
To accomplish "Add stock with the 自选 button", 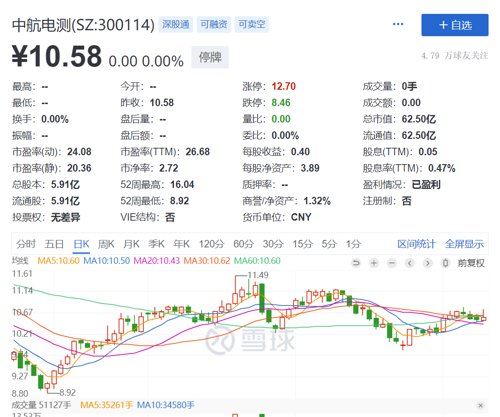I will click(455, 25).
